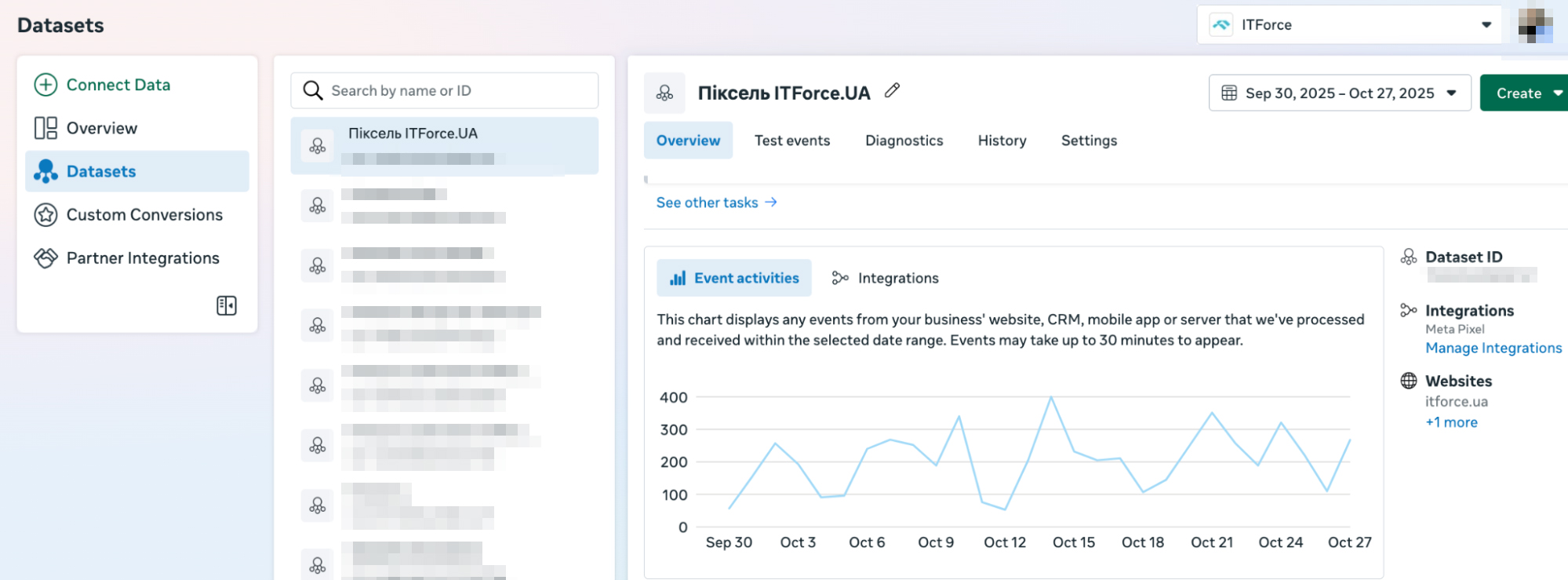Show the +1 more websites link

pyautogui.click(x=1451, y=422)
